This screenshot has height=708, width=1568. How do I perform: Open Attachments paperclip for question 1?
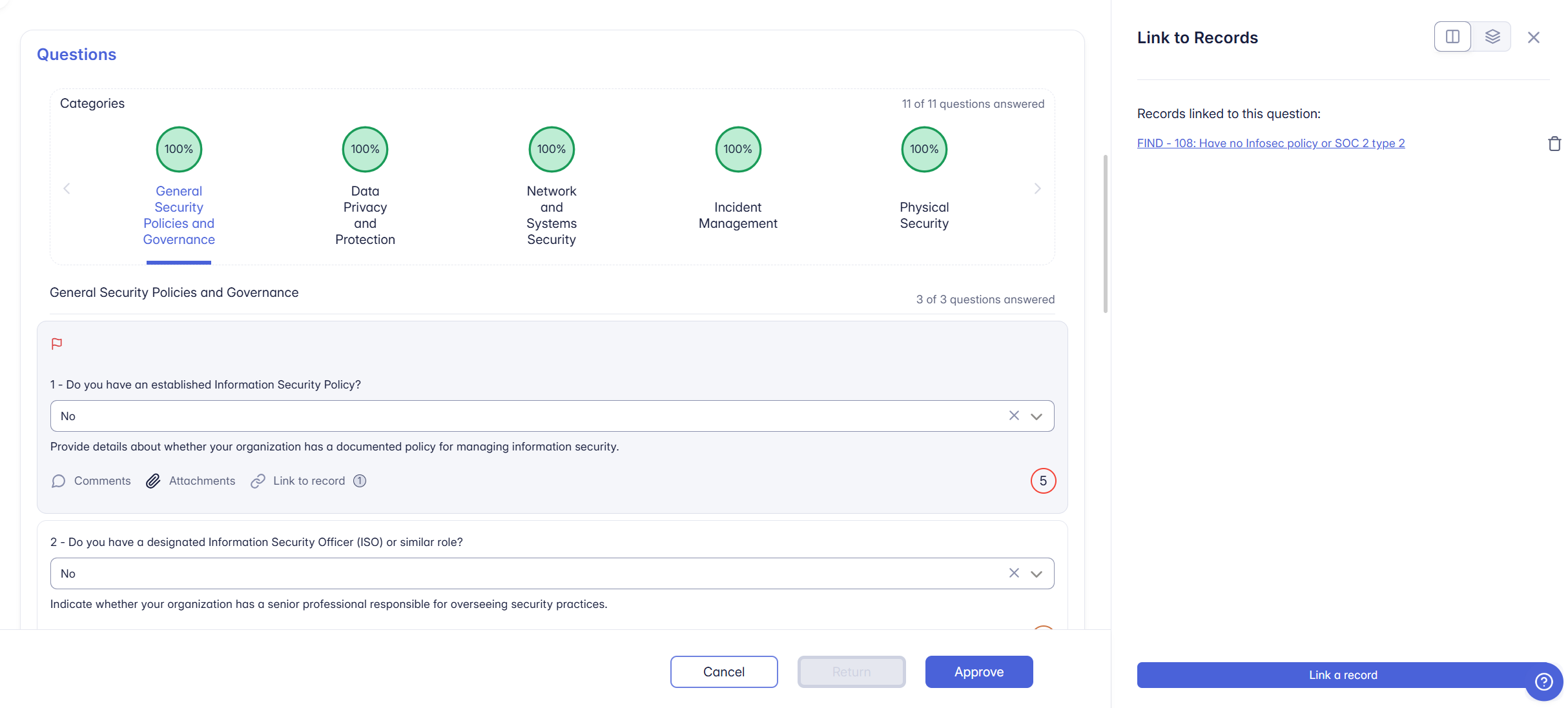[153, 481]
